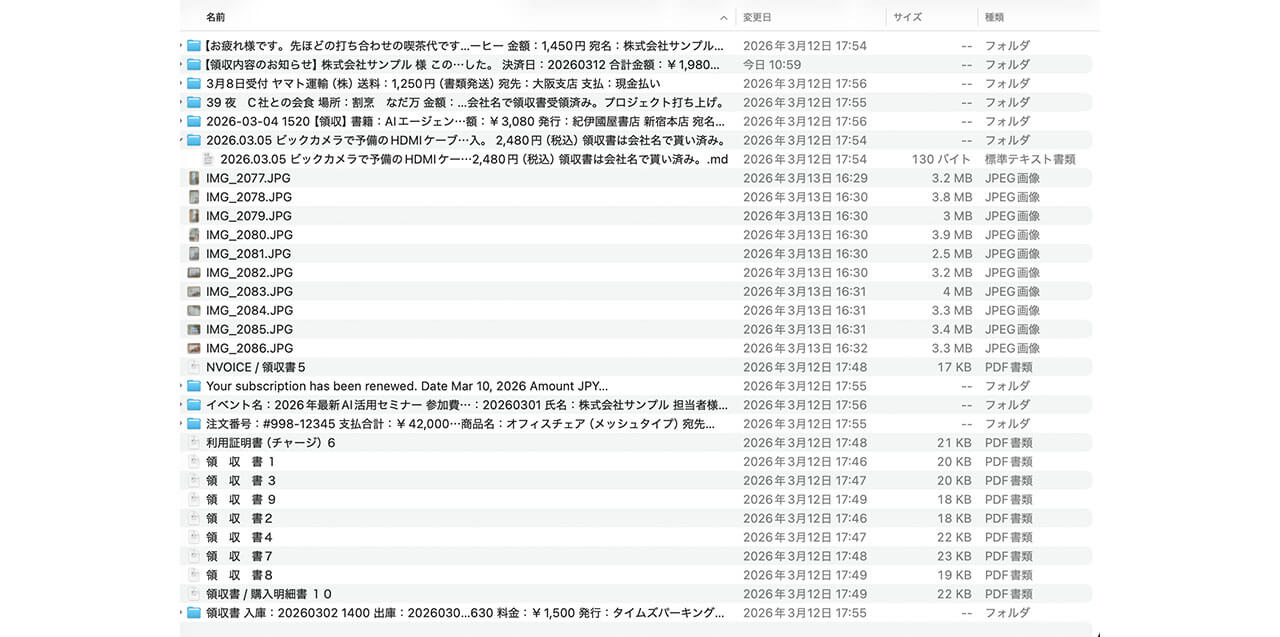Image resolution: width=1280 pixels, height=637 pixels.
Task: Click the PDF icon for 利用証明書（チャージ）6
Action: point(194,443)
